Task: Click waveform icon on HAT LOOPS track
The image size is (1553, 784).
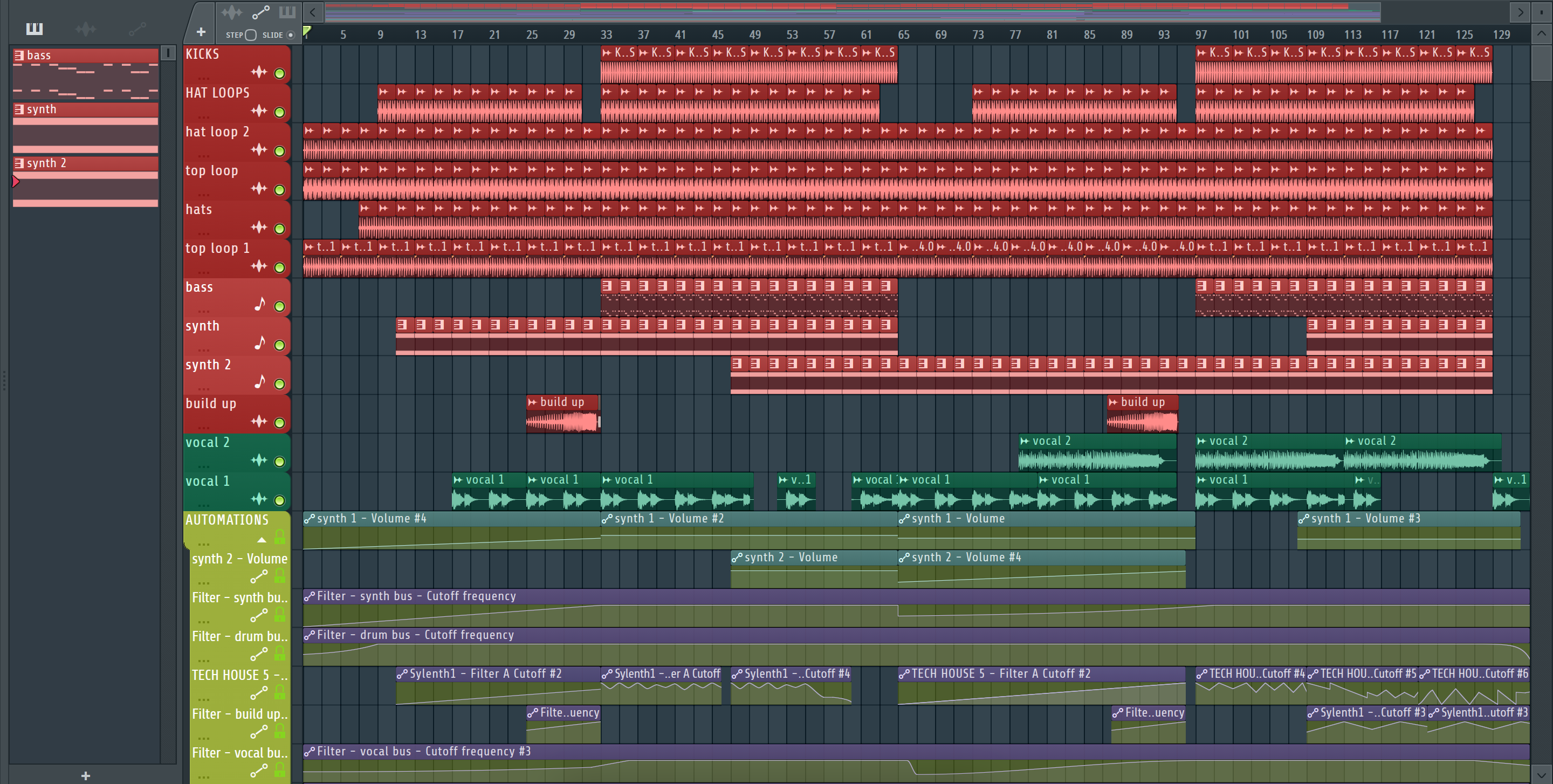Action: click(259, 111)
